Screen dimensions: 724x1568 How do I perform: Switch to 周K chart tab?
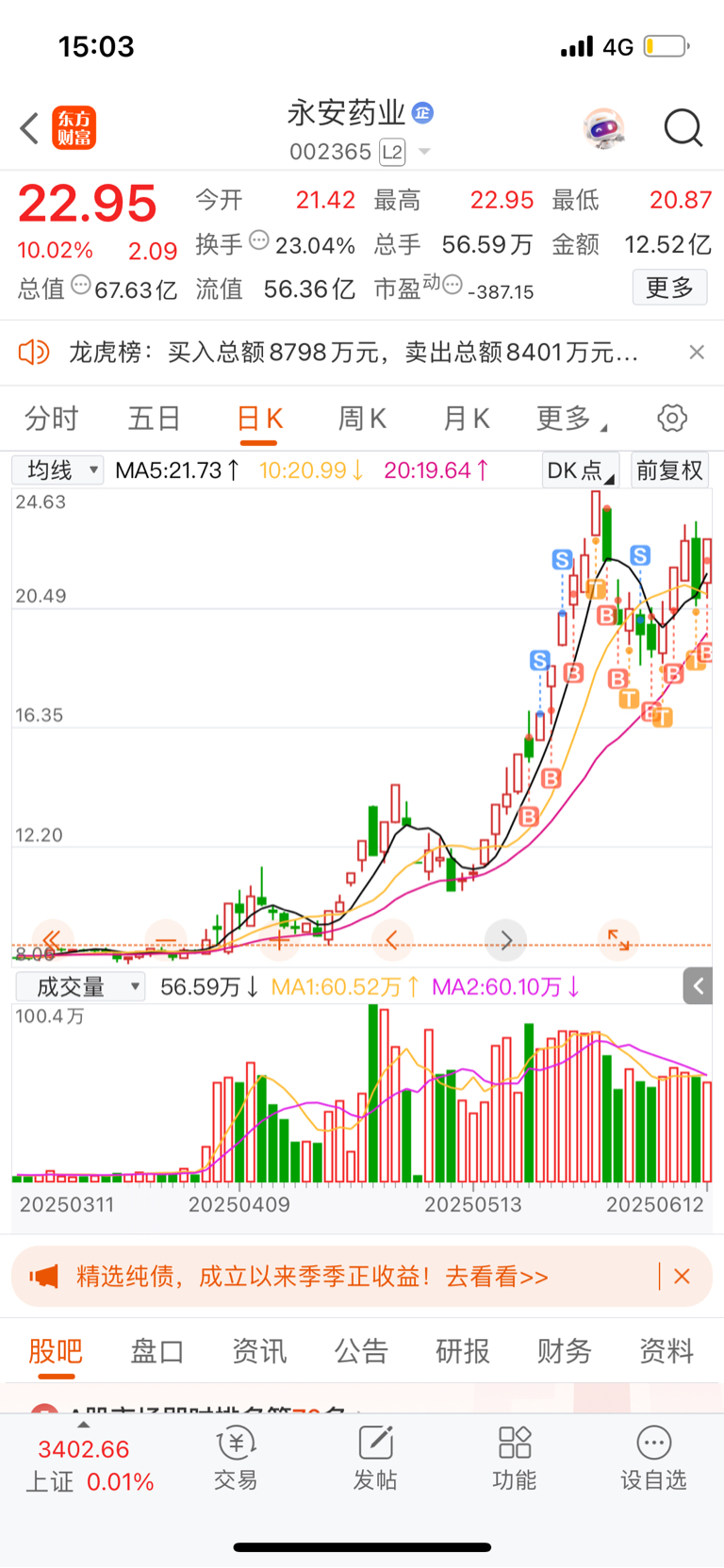point(362,419)
